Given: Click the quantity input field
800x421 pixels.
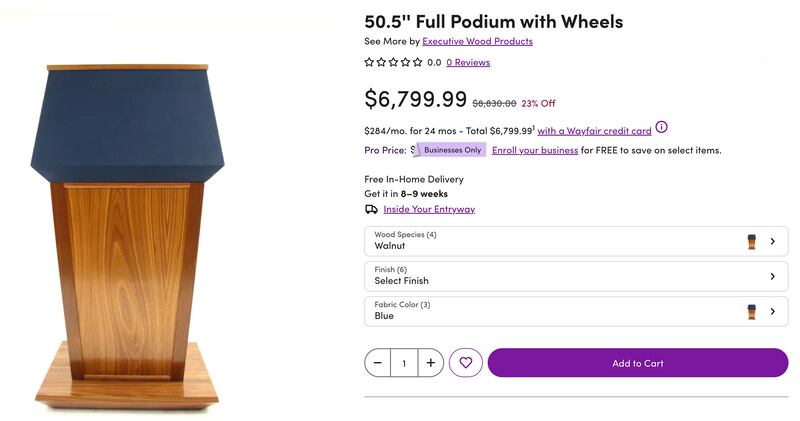Looking at the screenshot, I should [x=404, y=363].
